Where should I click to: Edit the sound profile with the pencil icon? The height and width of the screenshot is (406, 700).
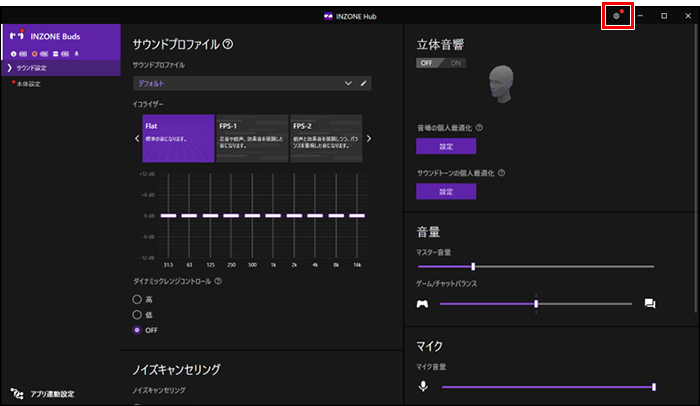[363, 84]
